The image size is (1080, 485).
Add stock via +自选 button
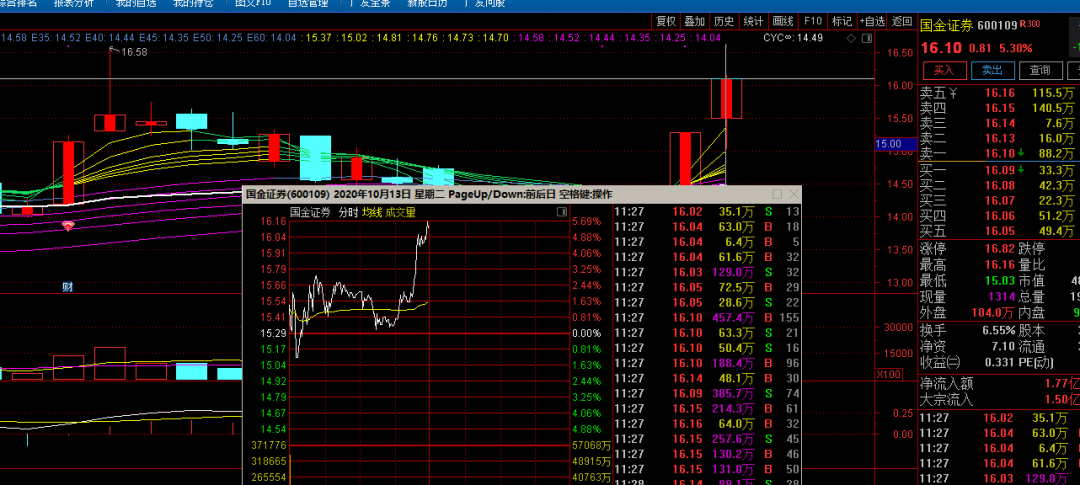tap(871, 21)
